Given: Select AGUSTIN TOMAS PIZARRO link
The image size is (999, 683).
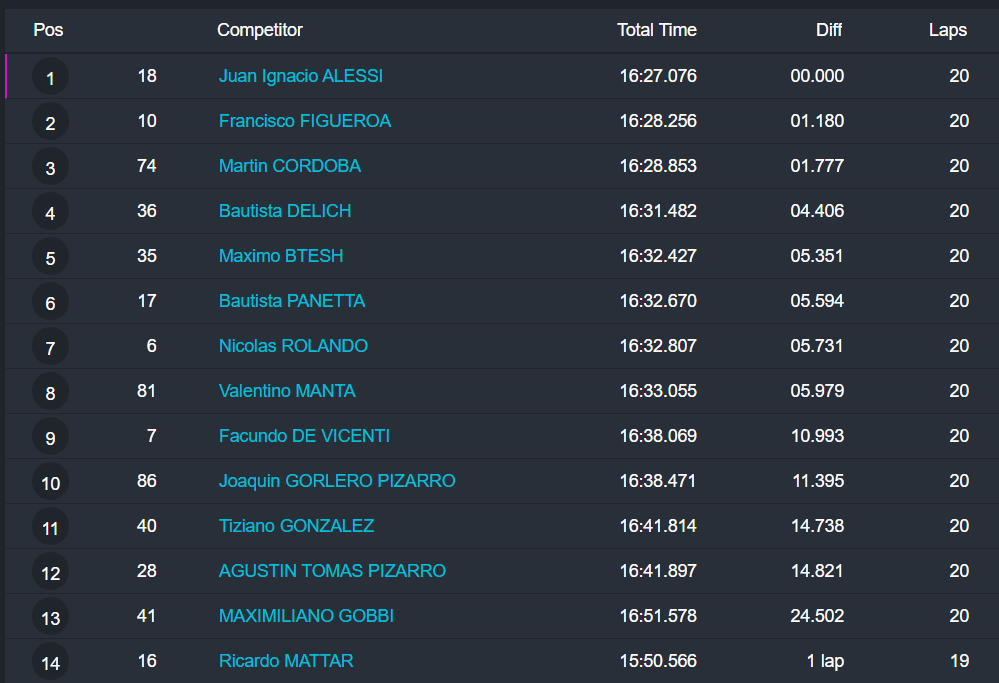Looking at the screenshot, I should pos(332,571).
